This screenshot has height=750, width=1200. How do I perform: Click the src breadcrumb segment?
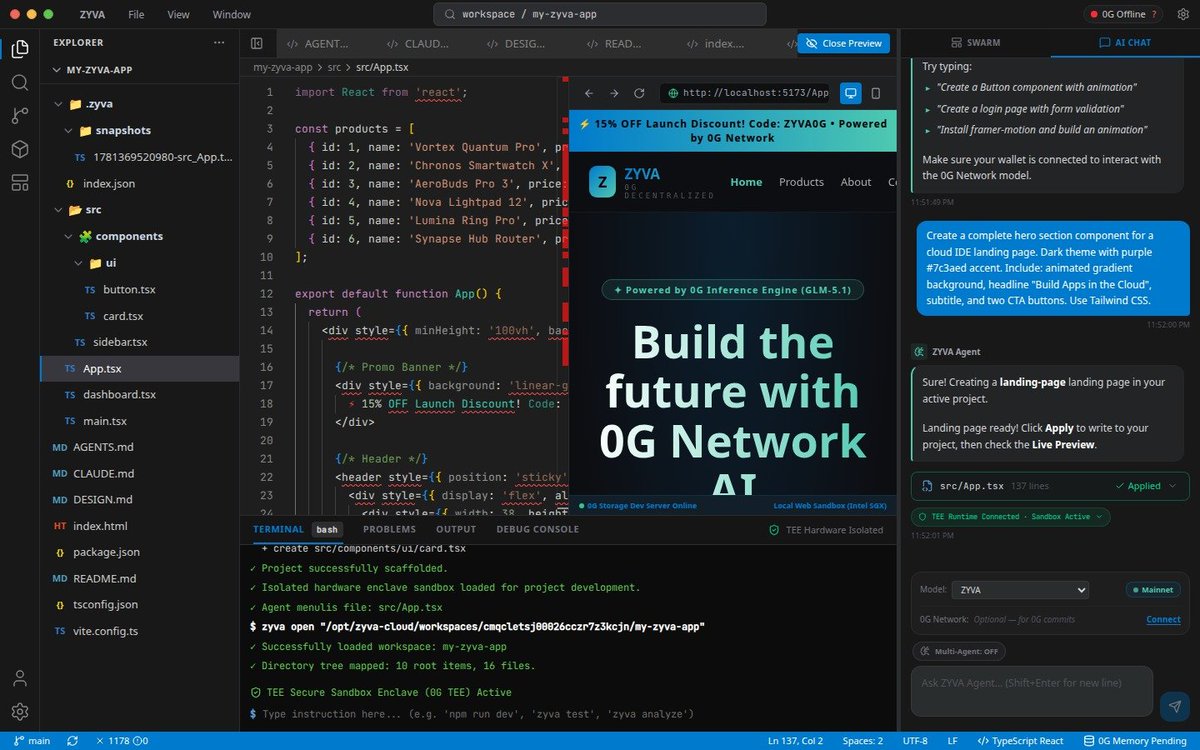point(336,67)
